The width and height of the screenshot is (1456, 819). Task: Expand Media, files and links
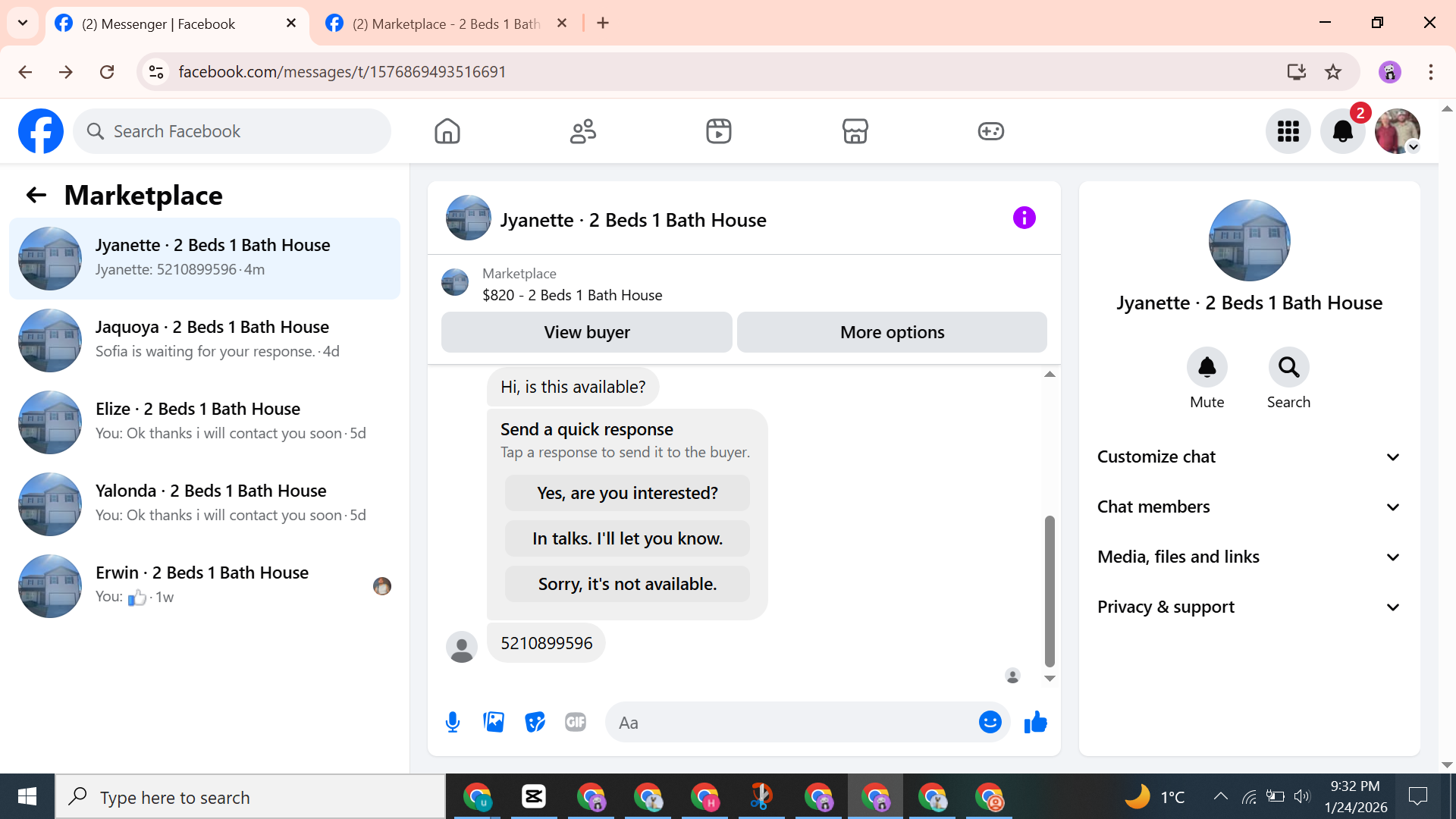click(1248, 557)
